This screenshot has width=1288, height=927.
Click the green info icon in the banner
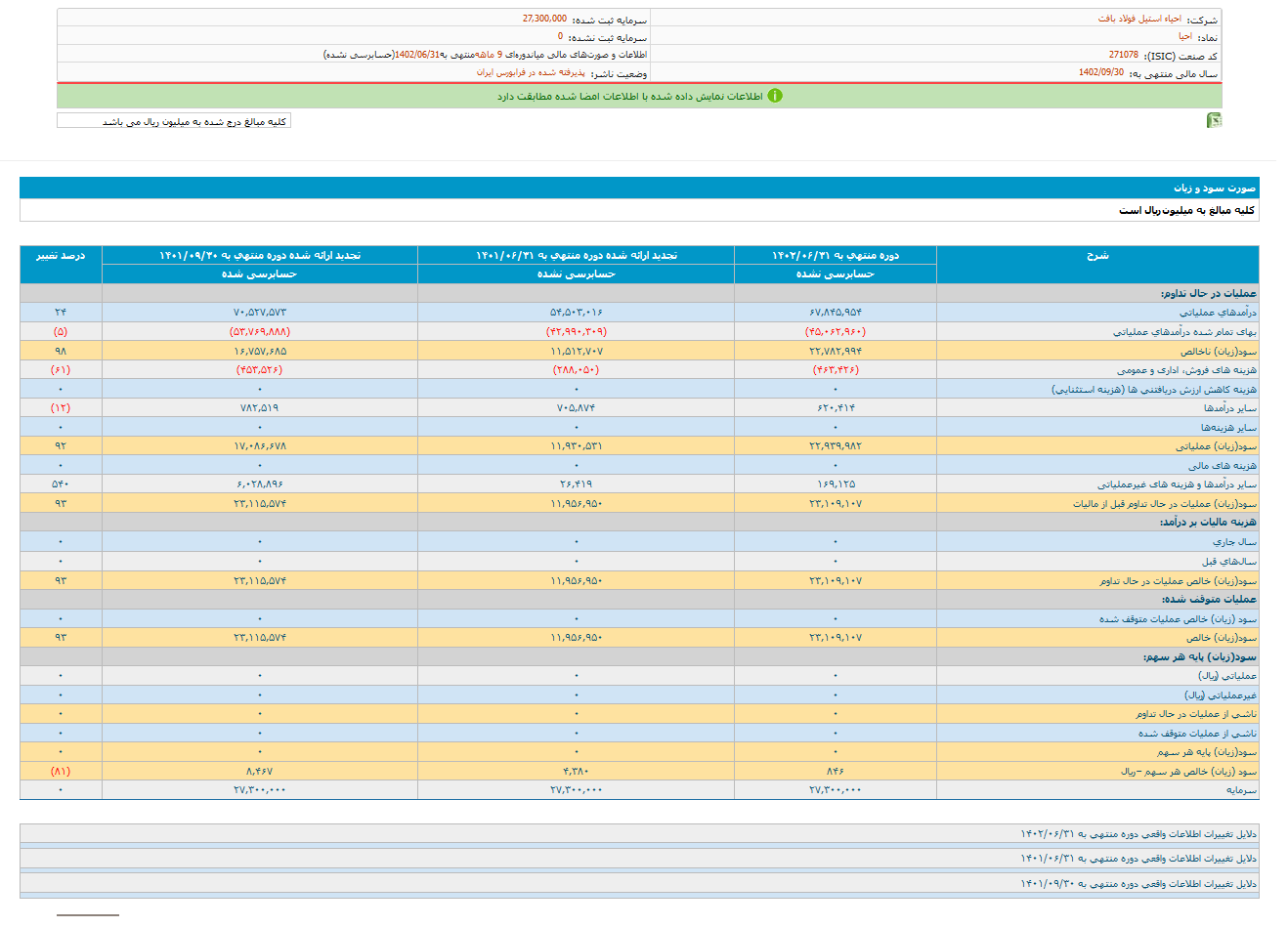click(775, 96)
